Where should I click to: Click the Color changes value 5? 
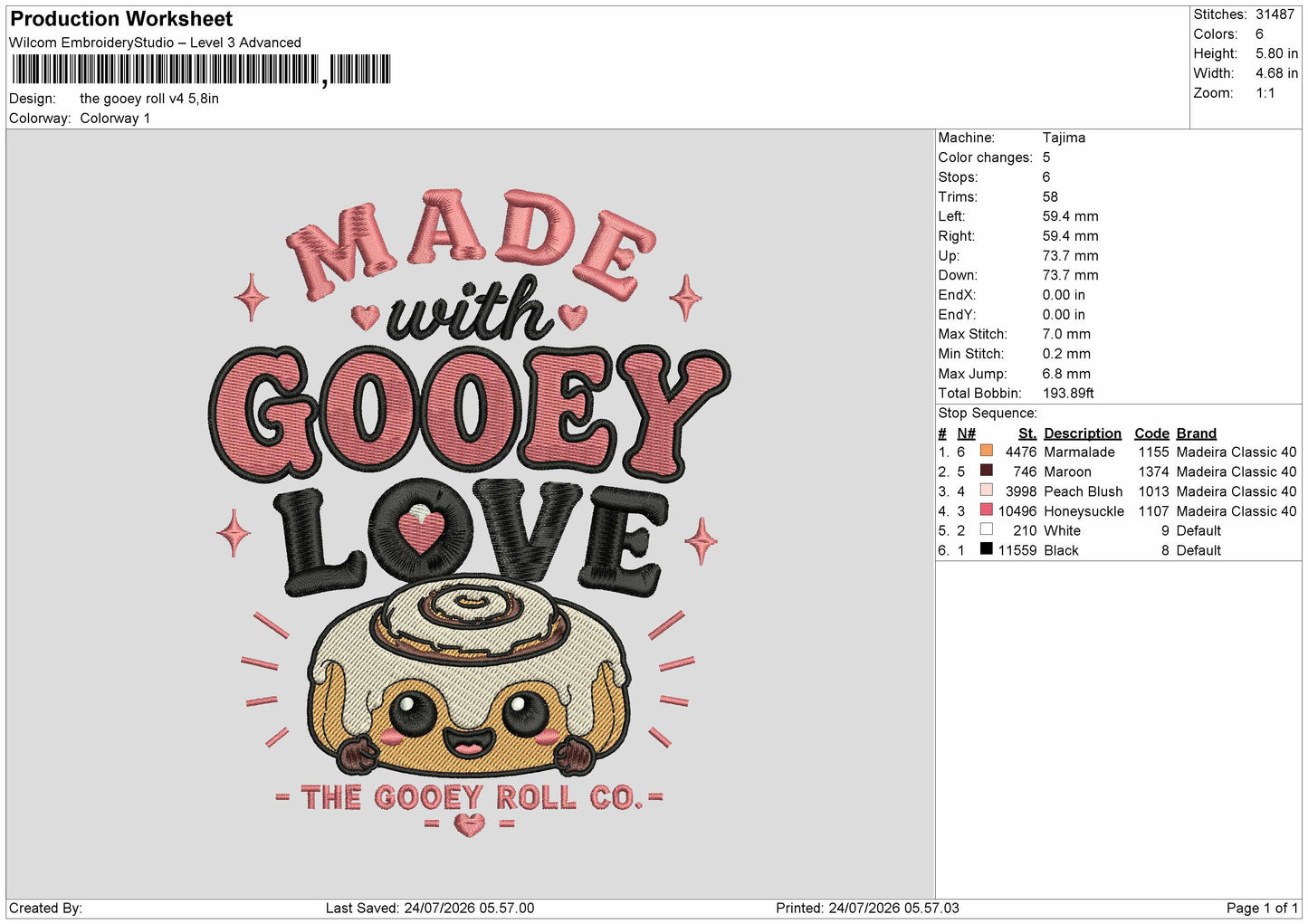pos(1046,157)
